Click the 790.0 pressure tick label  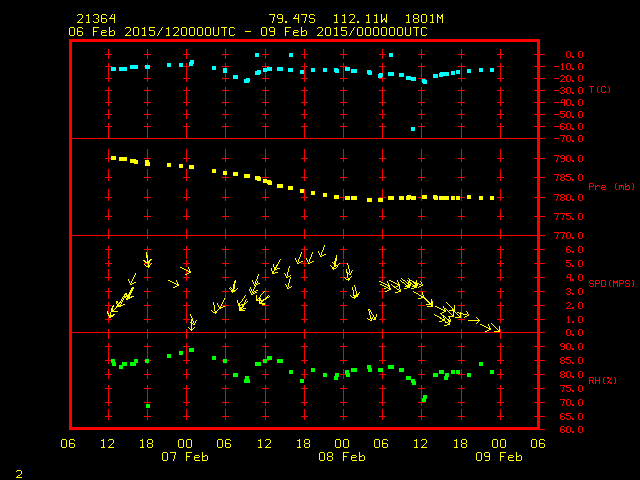(569, 159)
